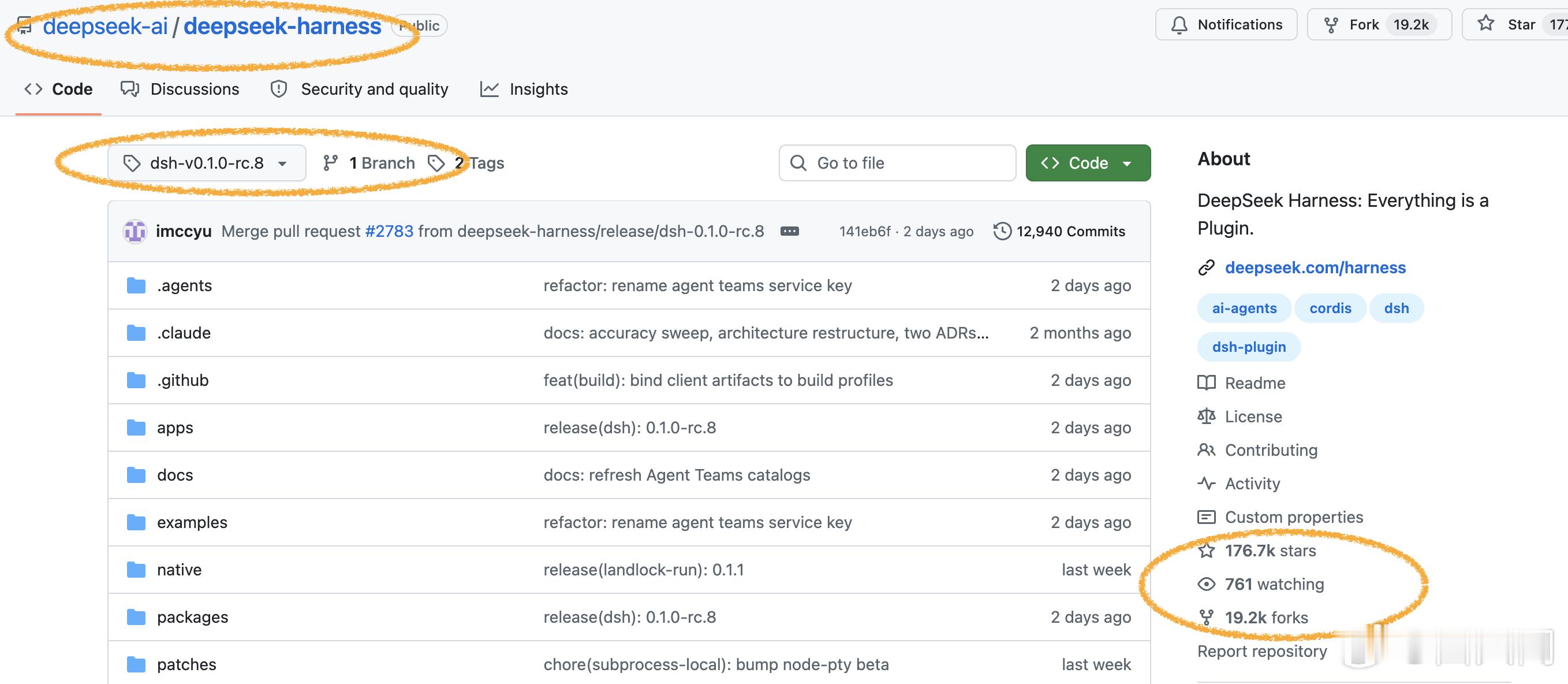1568x684 pixels.
Task: Open the deepseek-ai organization link
Action: coord(105,26)
